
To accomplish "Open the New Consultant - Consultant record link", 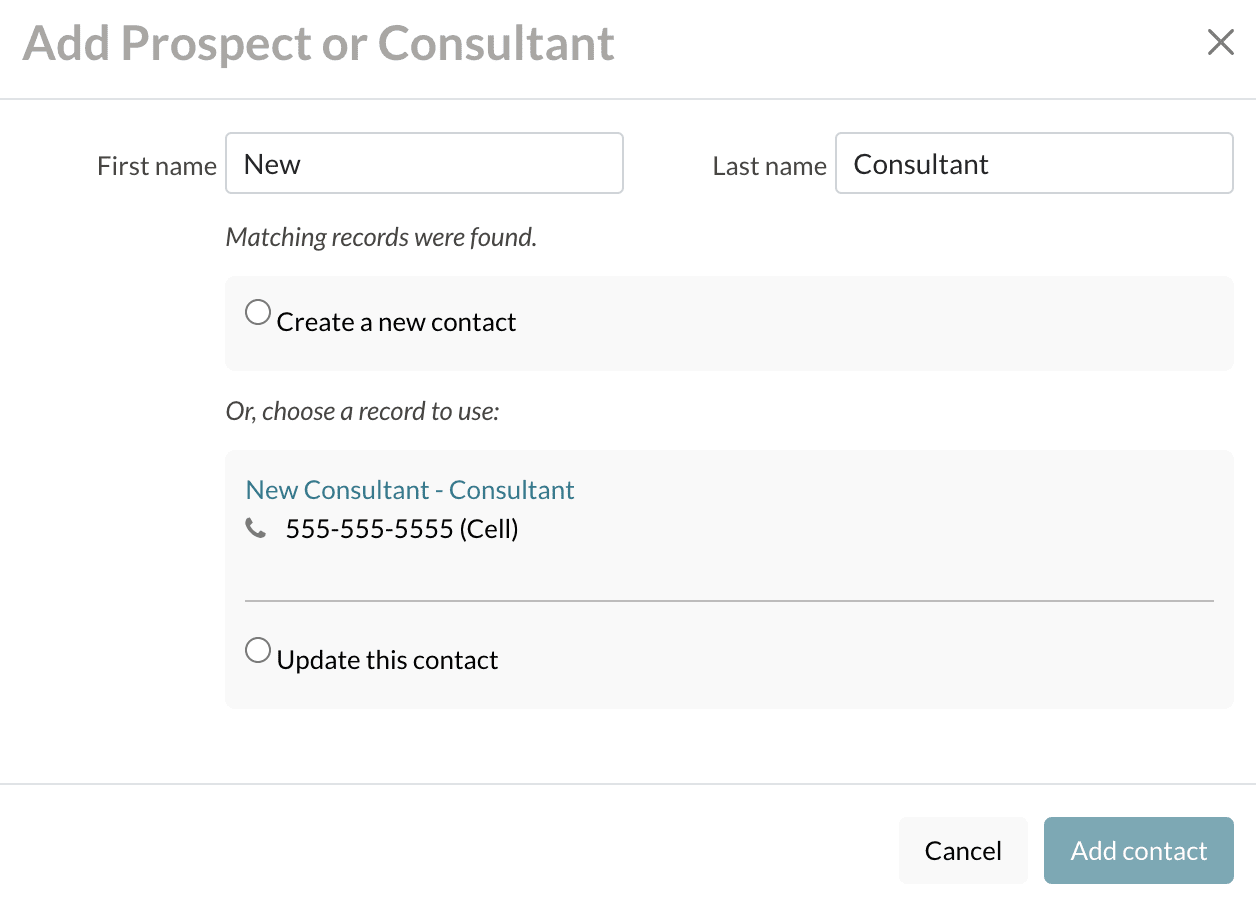I will pos(410,490).
